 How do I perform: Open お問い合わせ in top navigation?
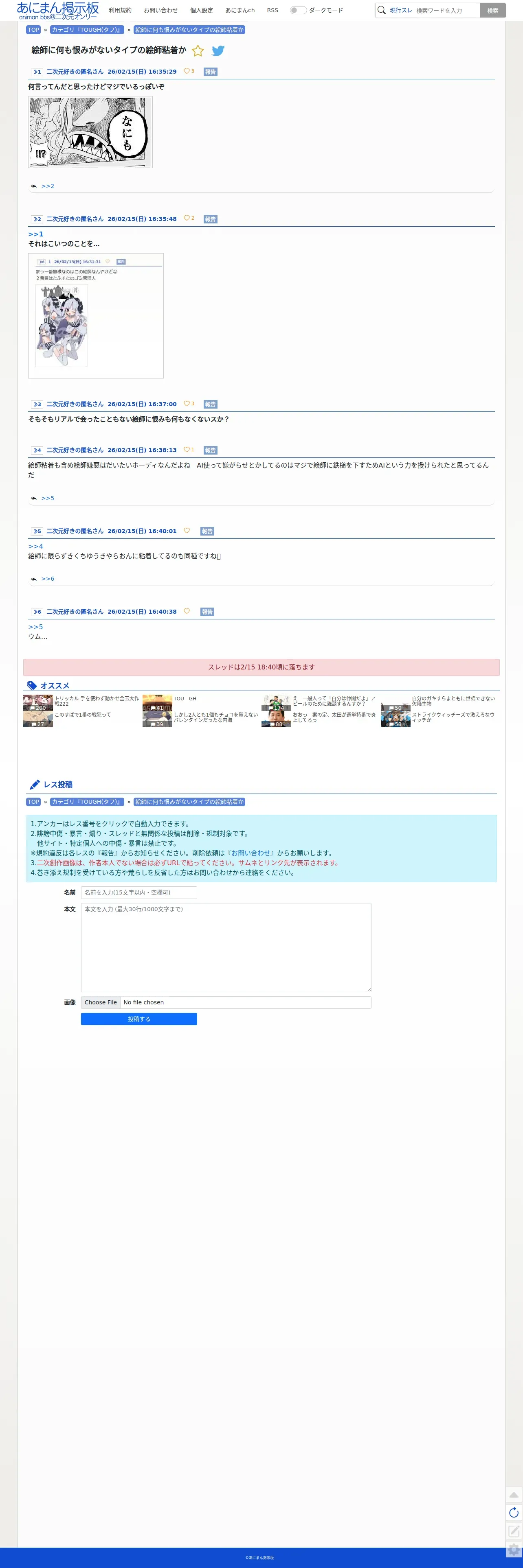161,10
